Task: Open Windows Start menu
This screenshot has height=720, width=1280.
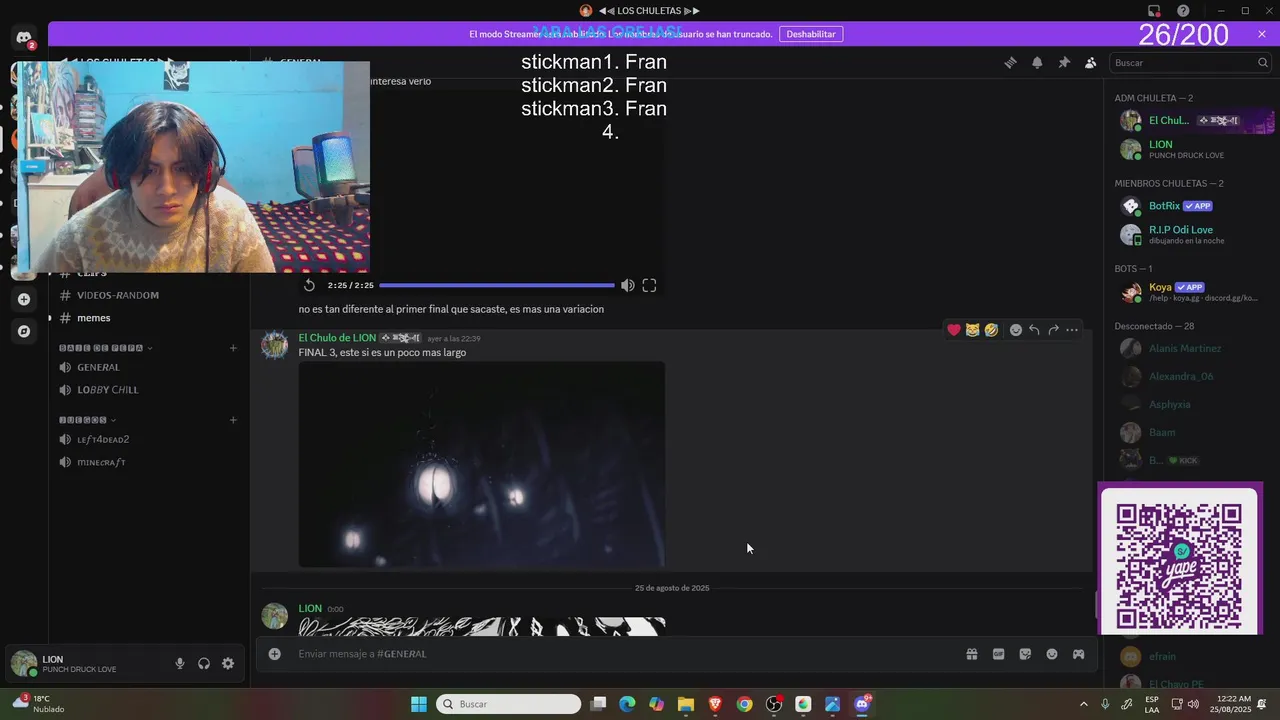Action: coord(419,704)
